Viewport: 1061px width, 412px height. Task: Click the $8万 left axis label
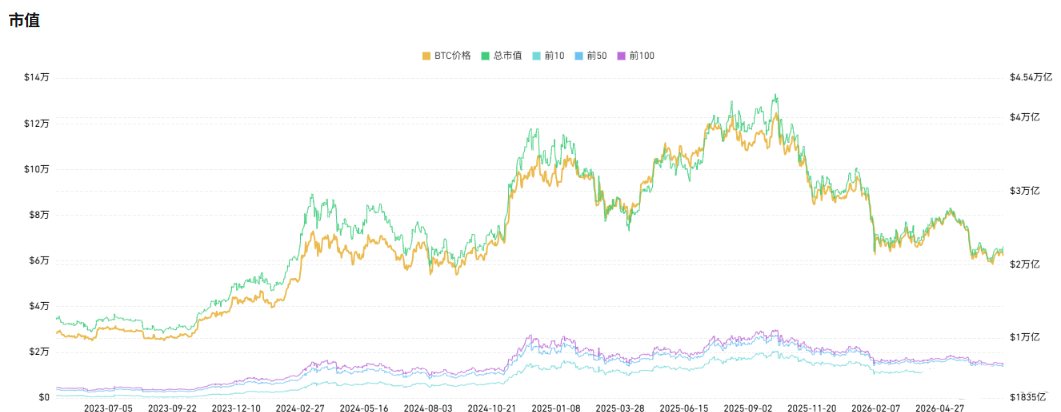click(x=39, y=214)
